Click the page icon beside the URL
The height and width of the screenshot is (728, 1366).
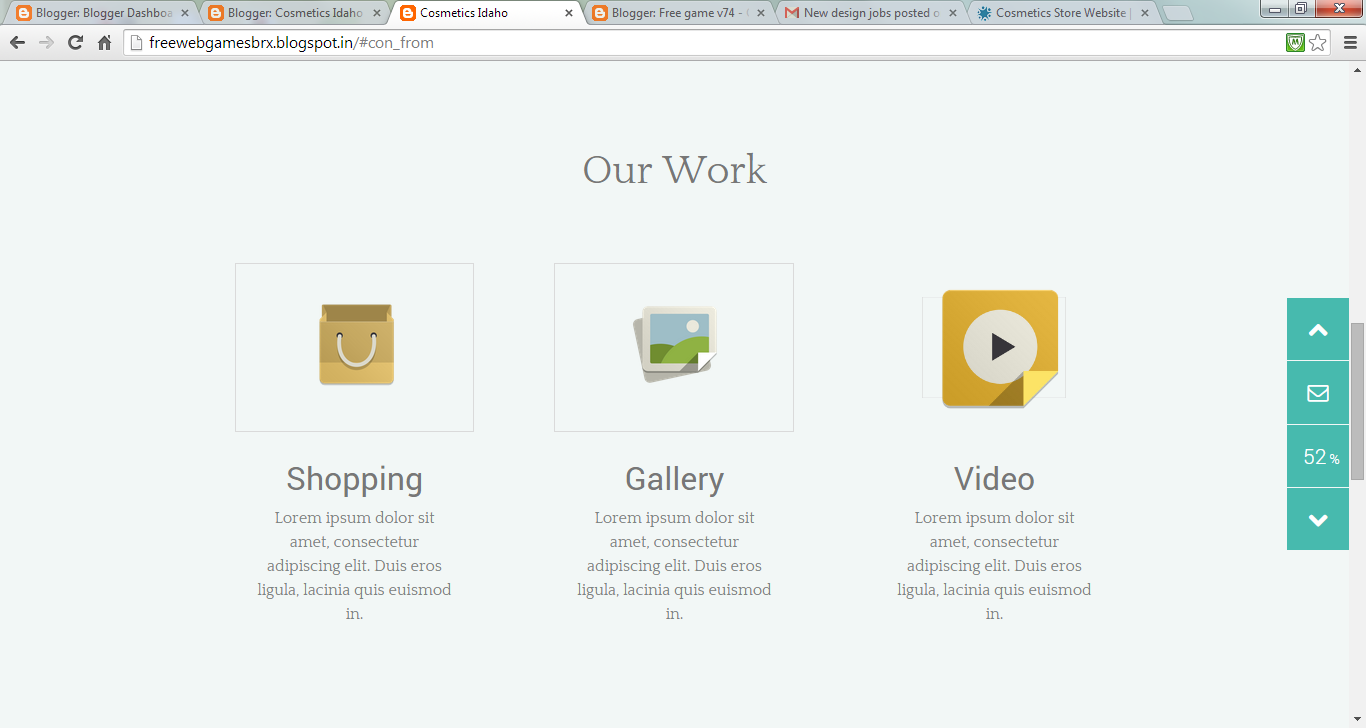tap(137, 43)
